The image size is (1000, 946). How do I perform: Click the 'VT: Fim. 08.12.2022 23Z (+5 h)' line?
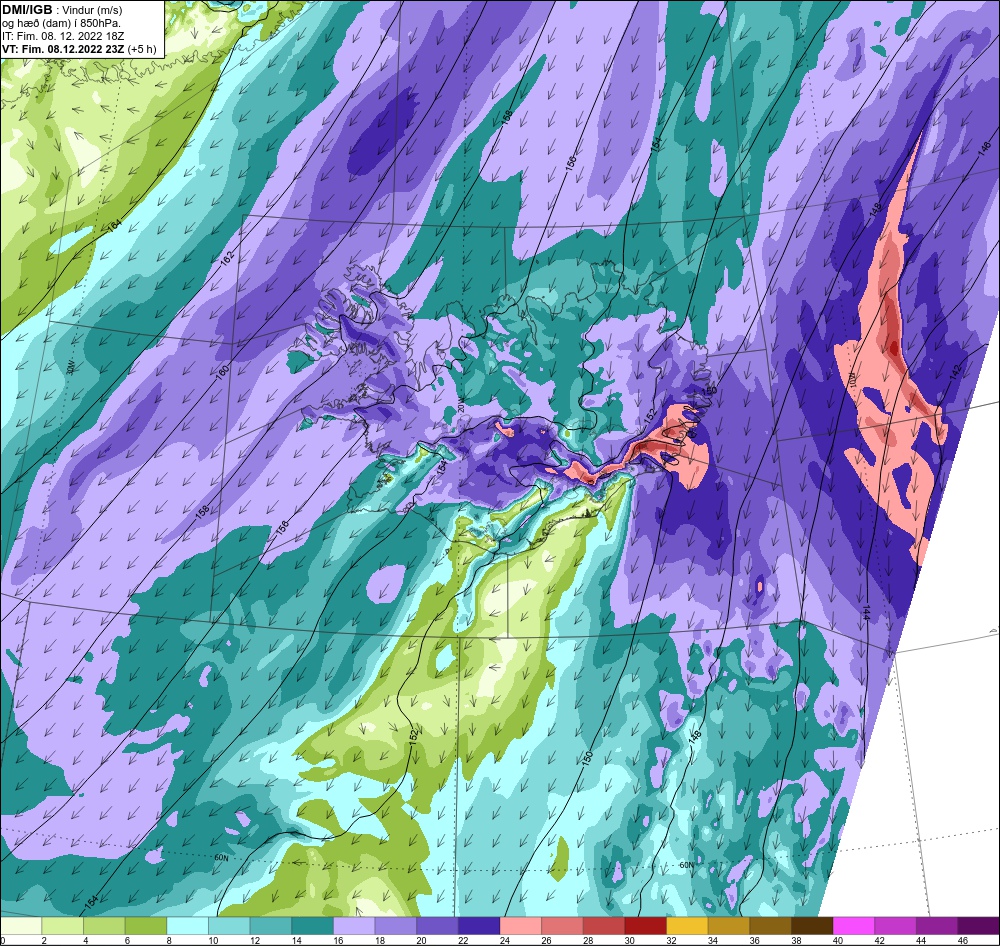(79, 48)
